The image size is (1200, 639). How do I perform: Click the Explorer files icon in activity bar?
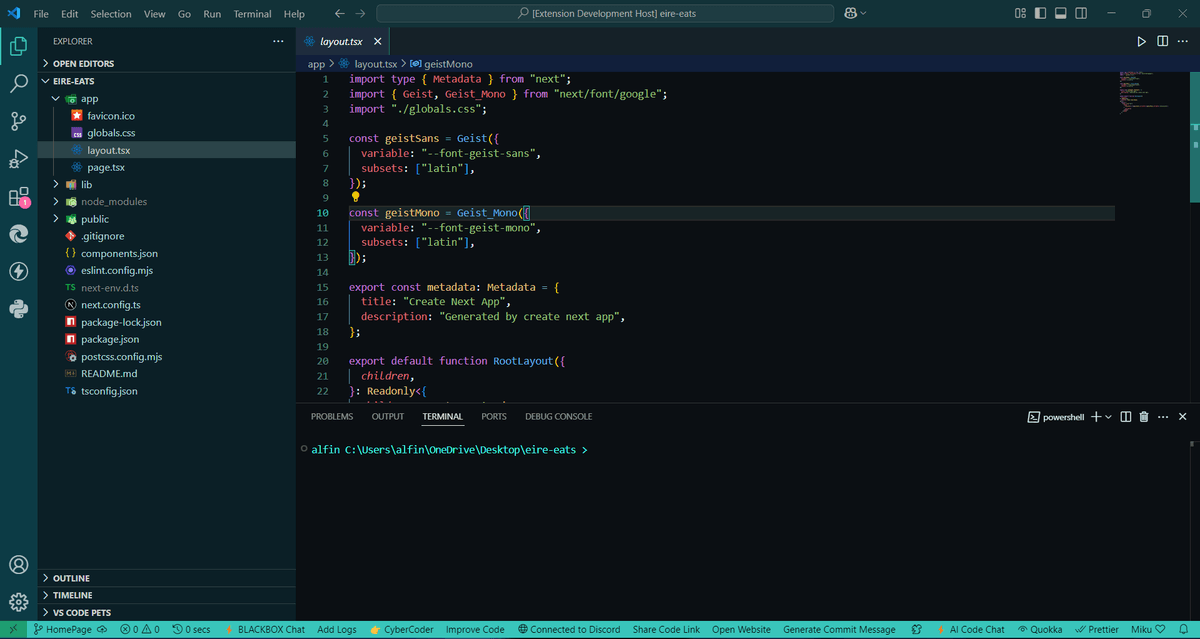(x=18, y=46)
